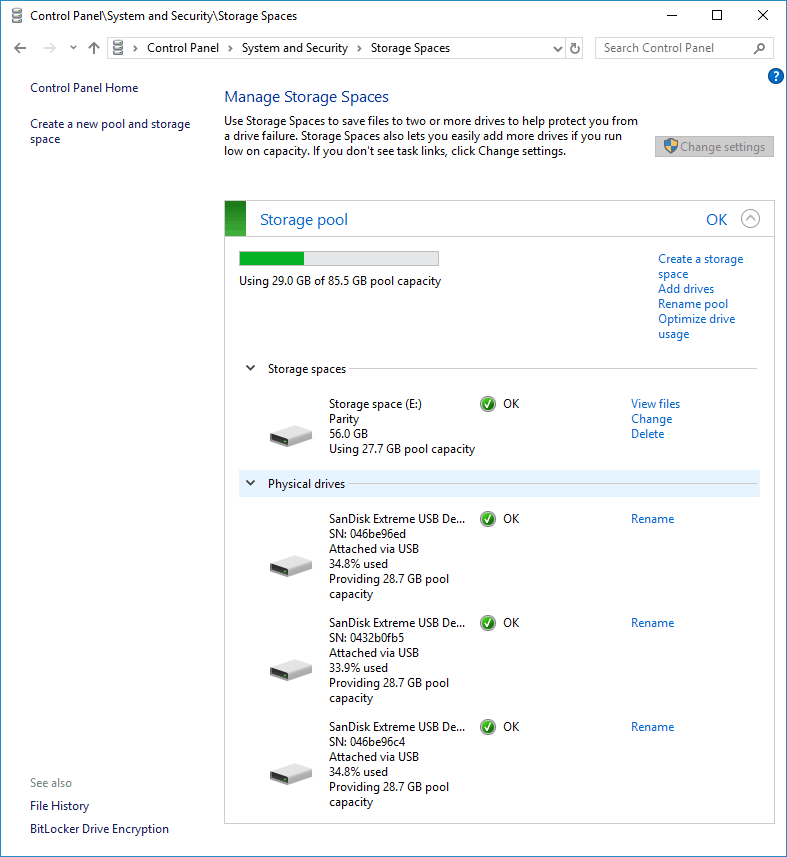The height and width of the screenshot is (857, 787).
Task: Collapse the Storage pool section chevron
Action: pyautogui.click(x=750, y=220)
